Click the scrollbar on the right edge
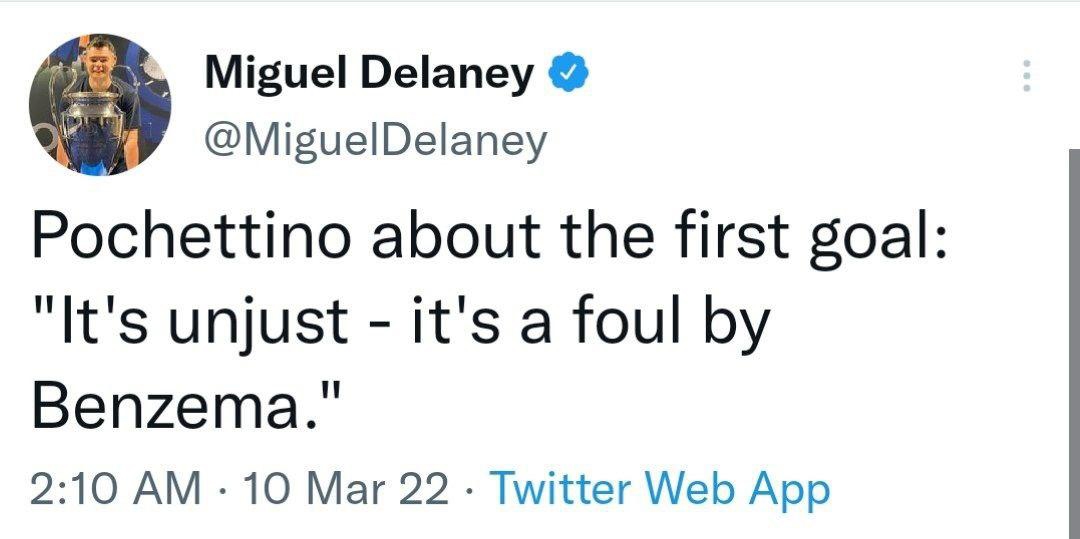This screenshot has width=1080, height=539. [x=1074, y=340]
